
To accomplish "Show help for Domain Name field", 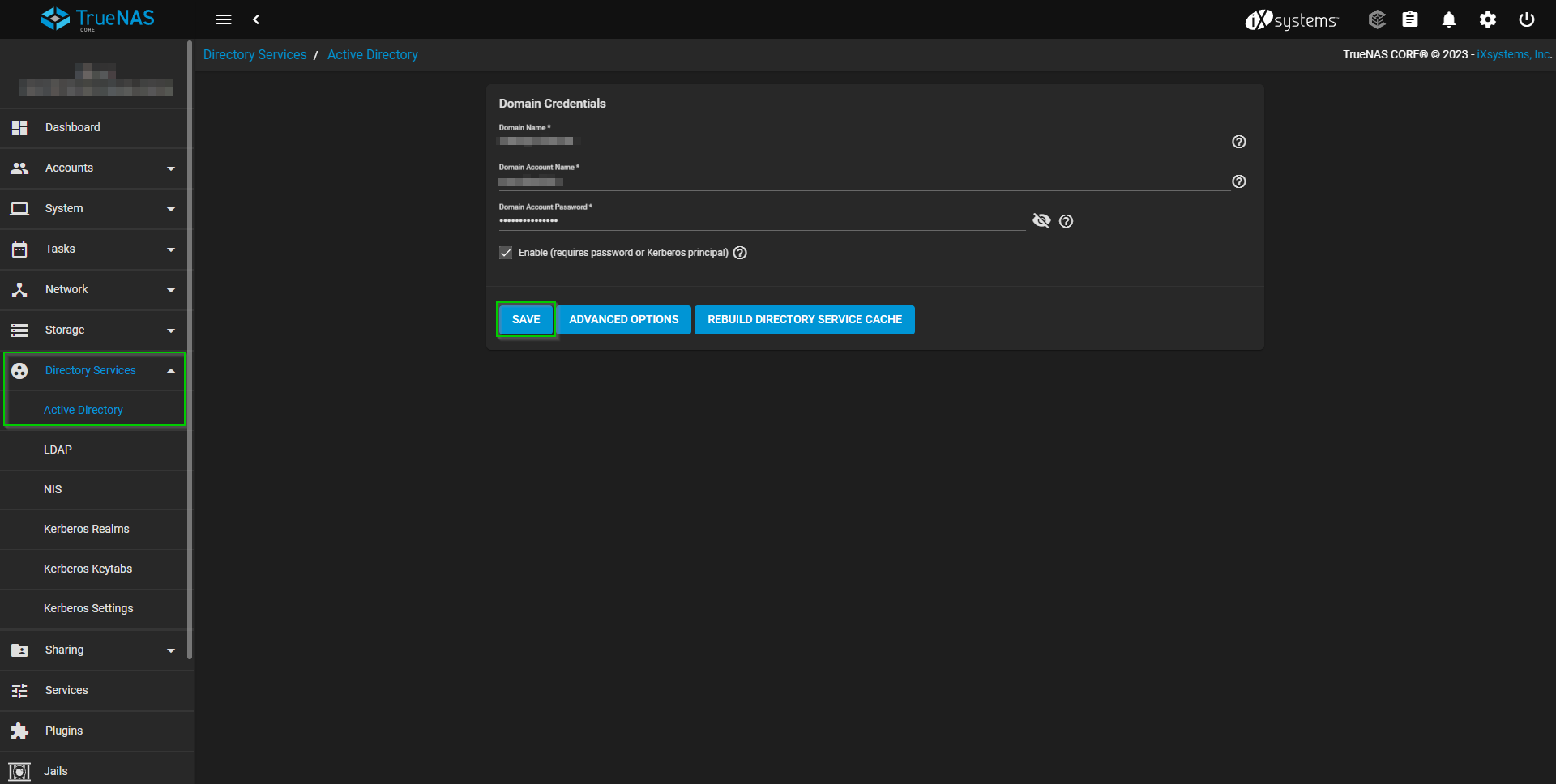I will coord(1239,142).
